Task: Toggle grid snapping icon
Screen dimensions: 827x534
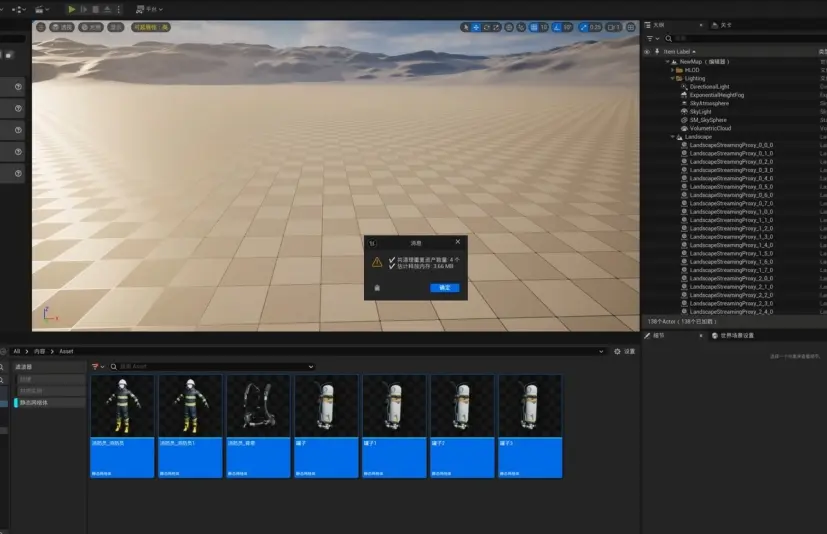Action: coord(534,27)
